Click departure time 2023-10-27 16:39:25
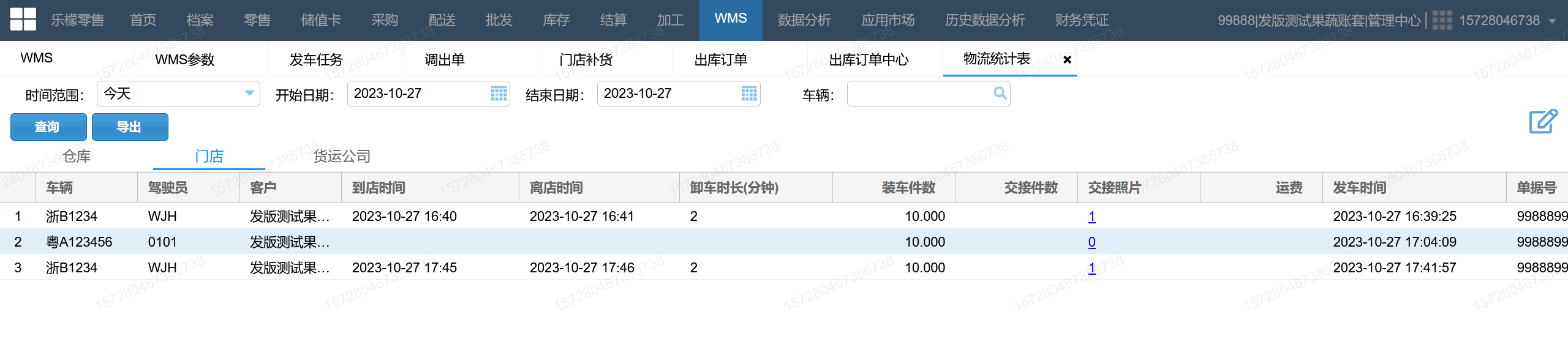This screenshot has width=1568, height=358. [1395, 216]
